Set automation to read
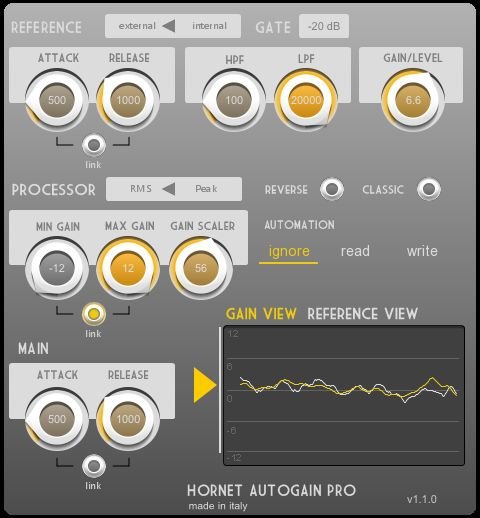480x518 pixels. coord(355,251)
